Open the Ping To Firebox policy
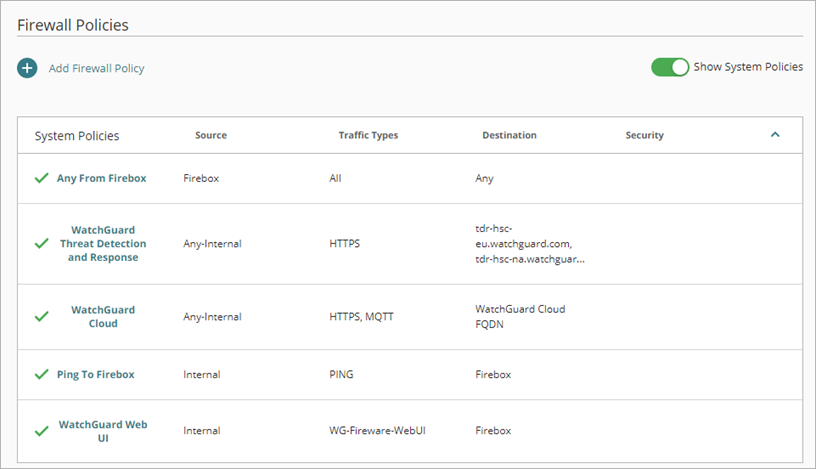Image resolution: width=816 pixels, height=469 pixels. point(95,374)
